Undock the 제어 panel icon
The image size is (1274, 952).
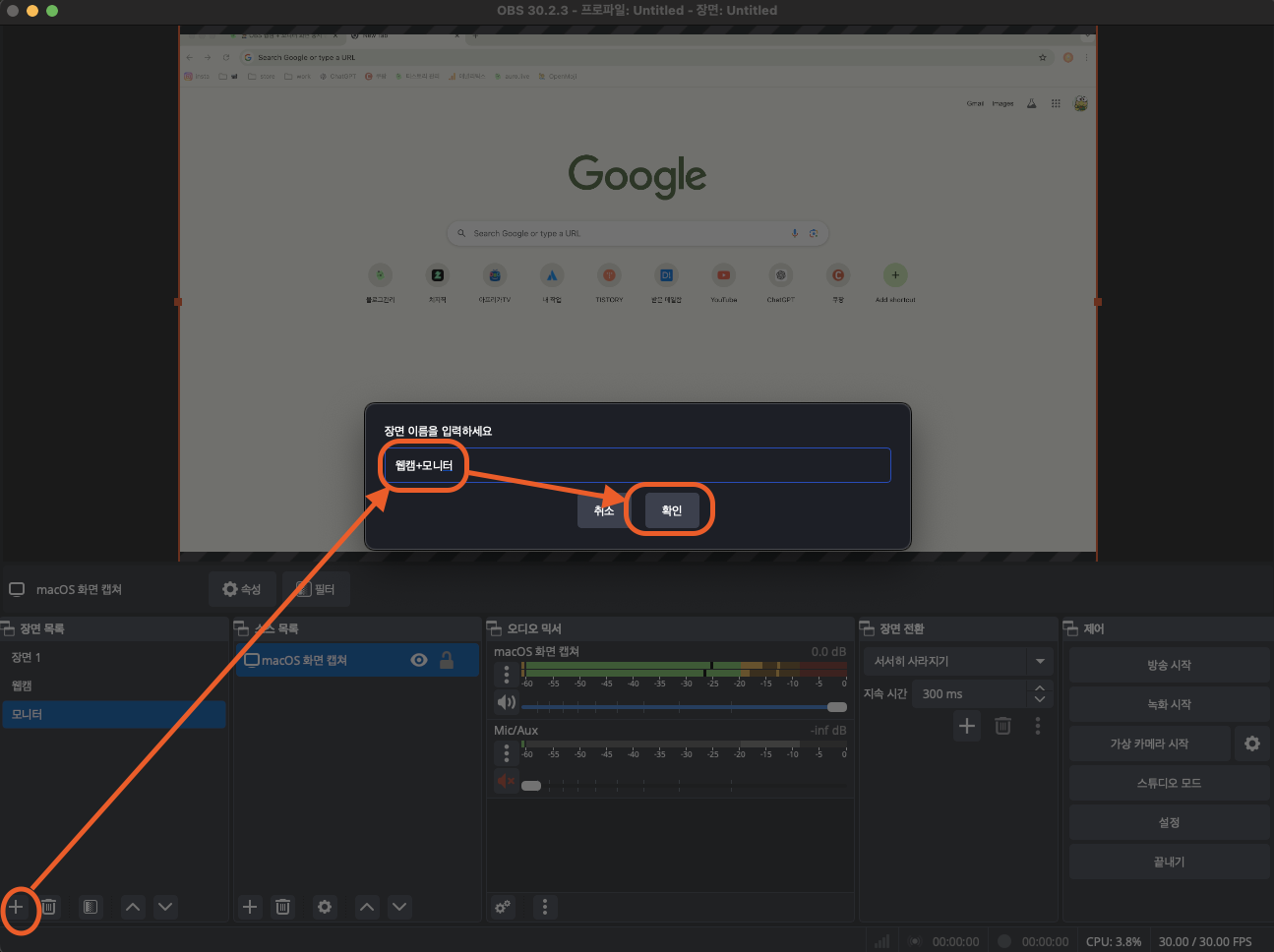coord(1070,628)
